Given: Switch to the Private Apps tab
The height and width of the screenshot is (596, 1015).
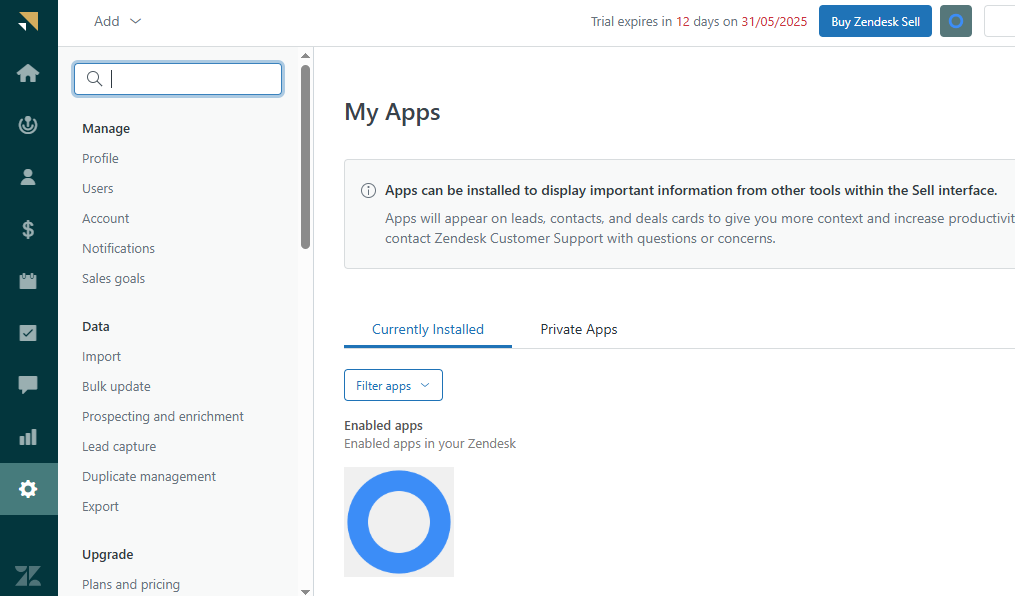Looking at the screenshot, I should (579, 329).
